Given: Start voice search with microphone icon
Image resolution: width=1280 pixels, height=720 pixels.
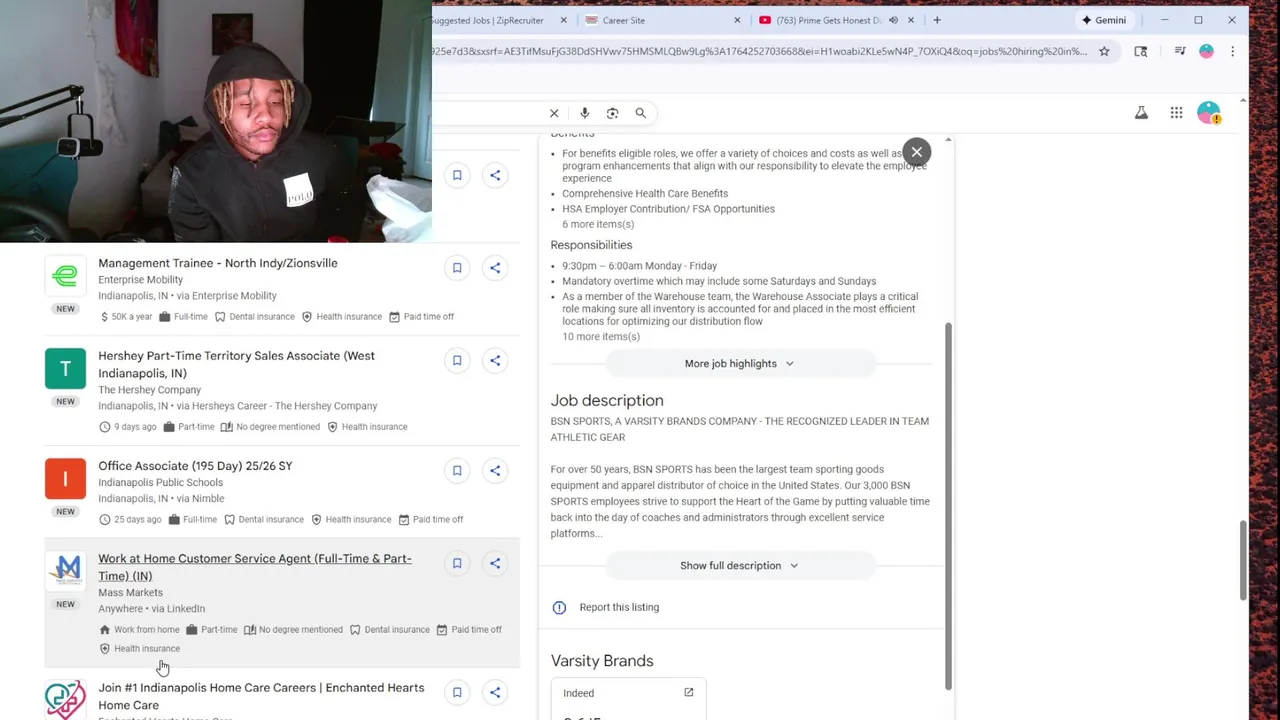Looking at the screenshot, I should point(584,113).
